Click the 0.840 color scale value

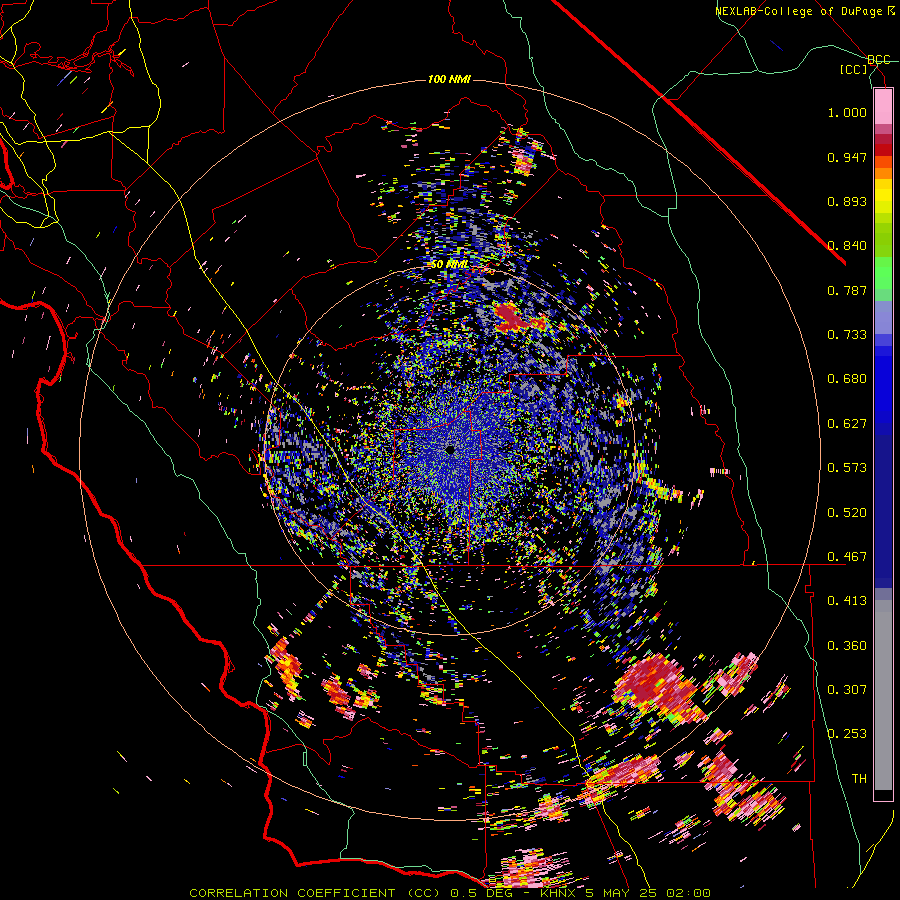click(847, 246)
